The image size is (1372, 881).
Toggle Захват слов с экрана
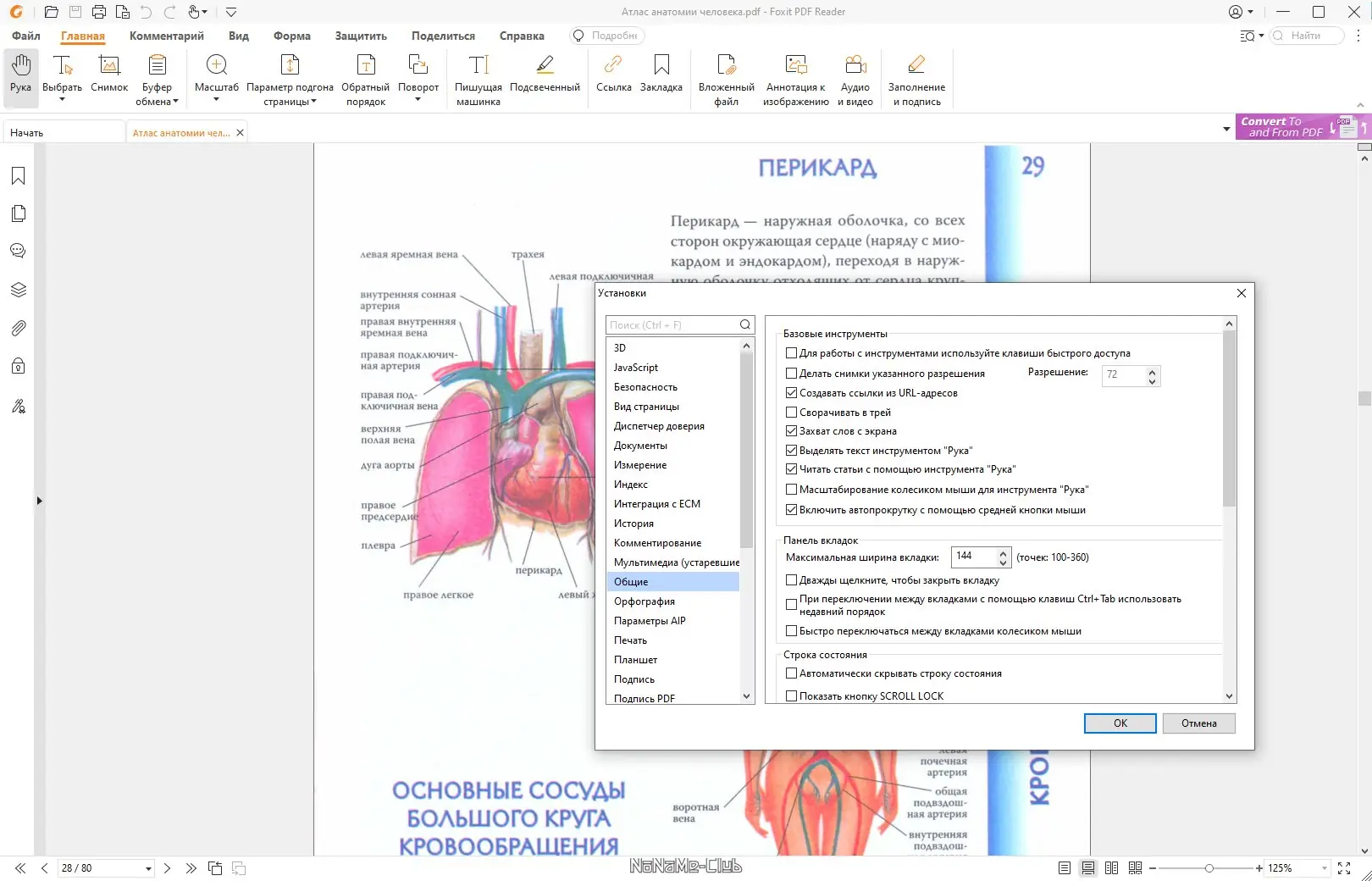791,431
